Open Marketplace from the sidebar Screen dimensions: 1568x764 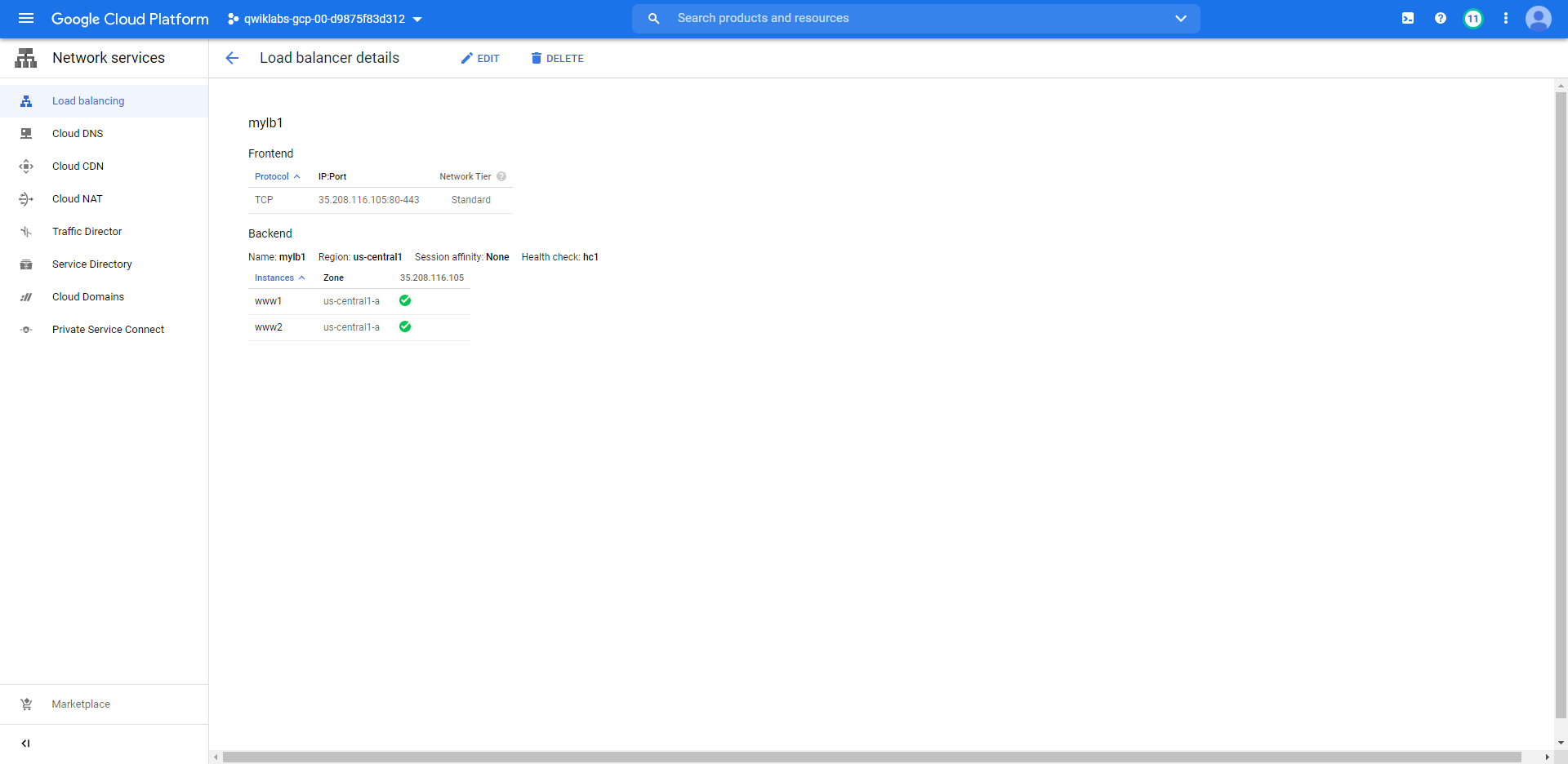pos(104,704)
